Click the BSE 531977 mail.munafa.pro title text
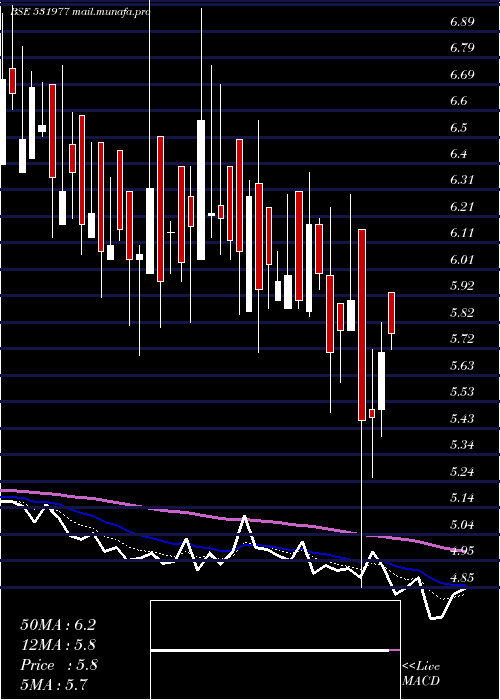 79,12
